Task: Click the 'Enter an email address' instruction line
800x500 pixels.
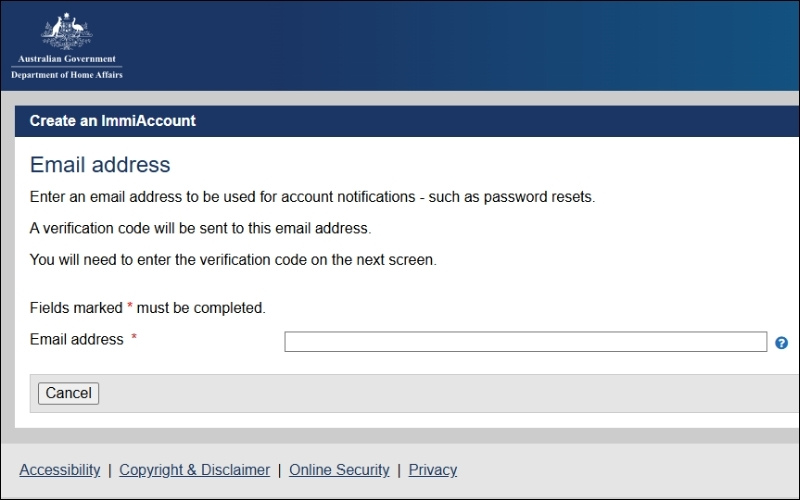Action: 312,197
